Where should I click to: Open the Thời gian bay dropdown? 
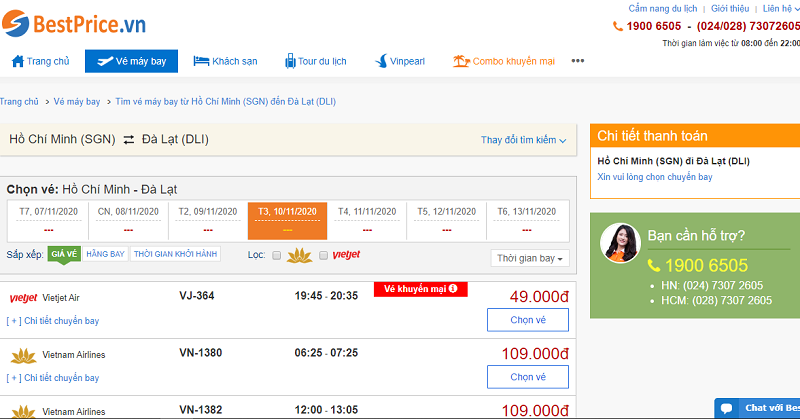(530, 258)
